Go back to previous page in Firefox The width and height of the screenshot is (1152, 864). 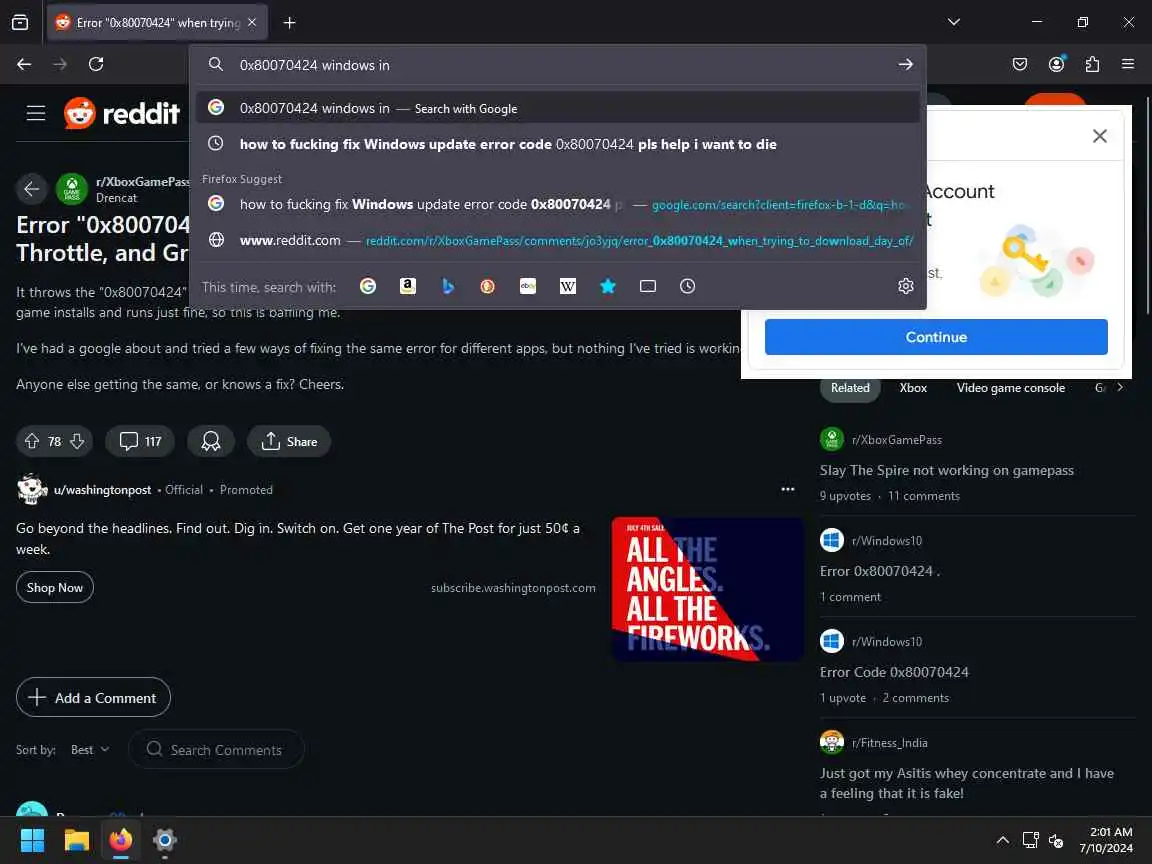tap(24, 65)
